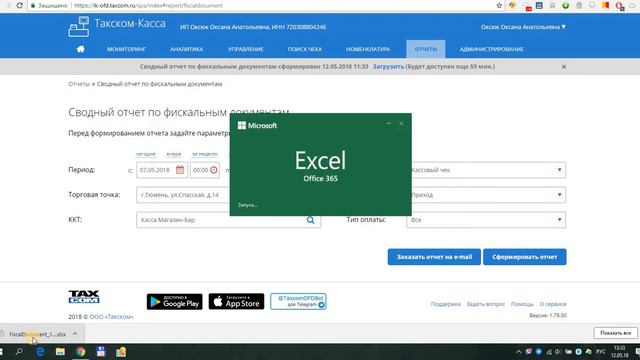Open the Такском-Касса logo
The image size is (640, 360).
117,27
